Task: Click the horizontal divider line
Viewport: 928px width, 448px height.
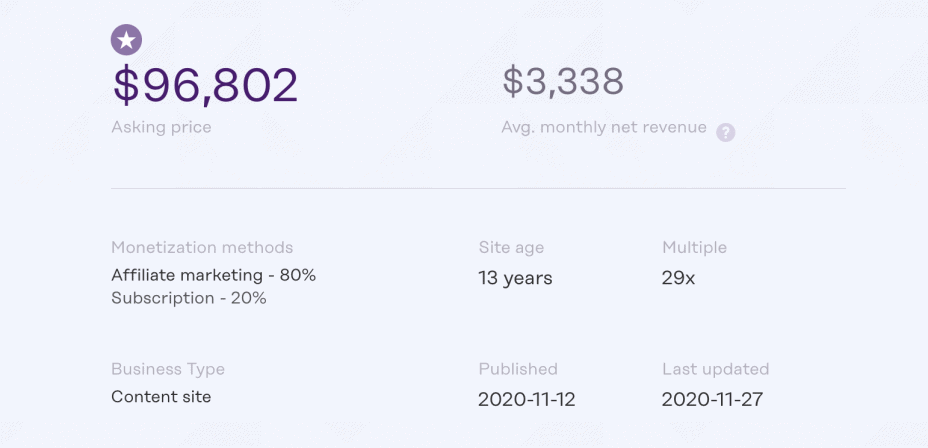Action: [478, 188]
